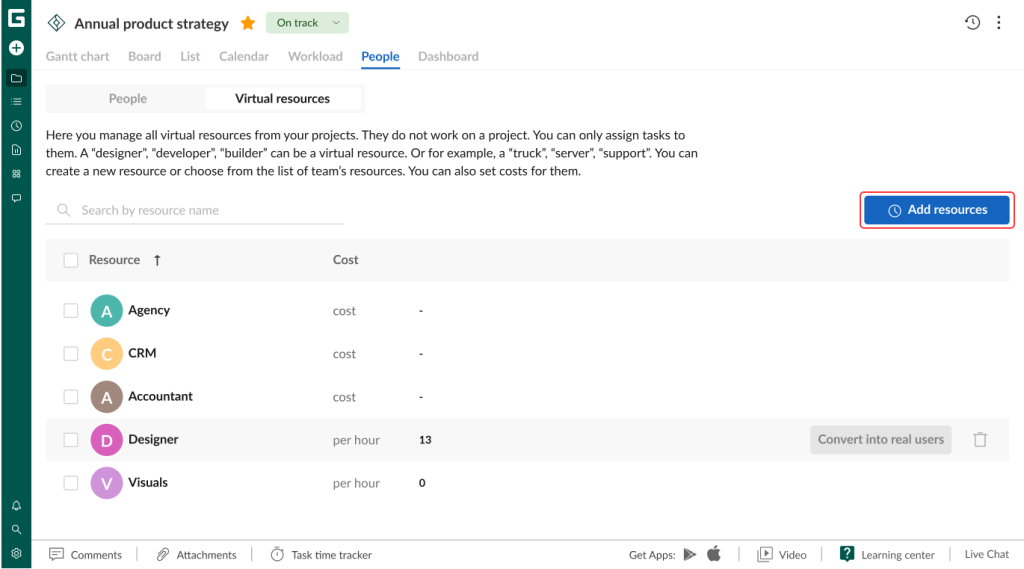Image resolution: width=1024 pixels, height=569 pixels.
Task: Click the Visuals avatar icon
Action: pyautogui.click(x=106, y=483)
